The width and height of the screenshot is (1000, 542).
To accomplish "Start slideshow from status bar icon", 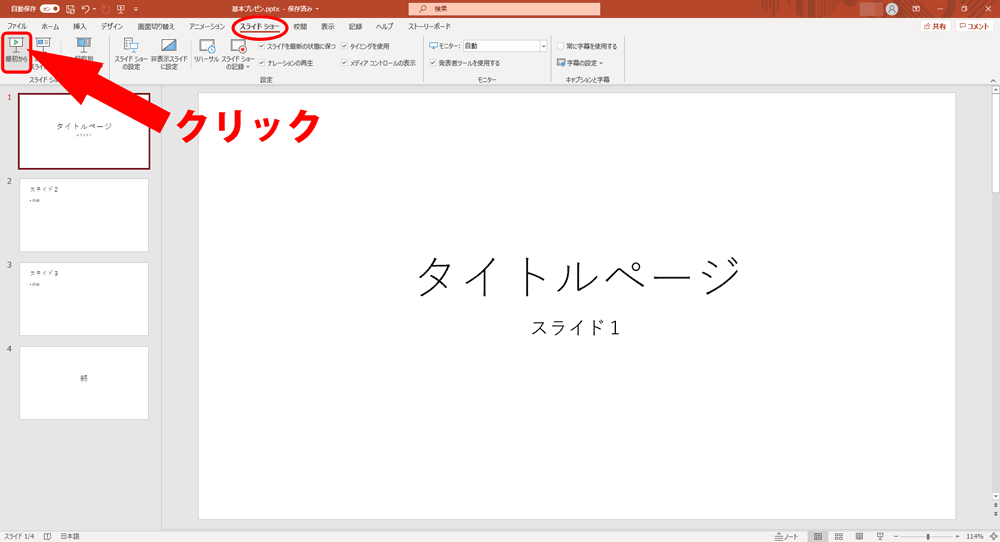I will click(880, 536).
